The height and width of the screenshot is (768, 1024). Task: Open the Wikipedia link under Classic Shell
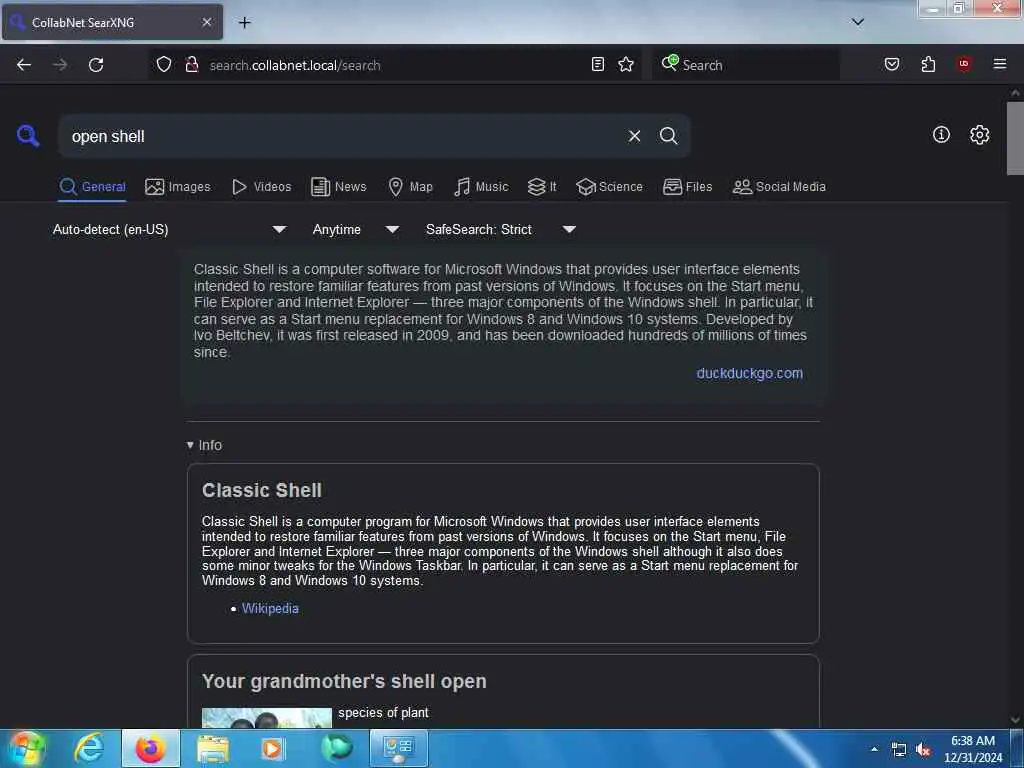coord(270,608)
